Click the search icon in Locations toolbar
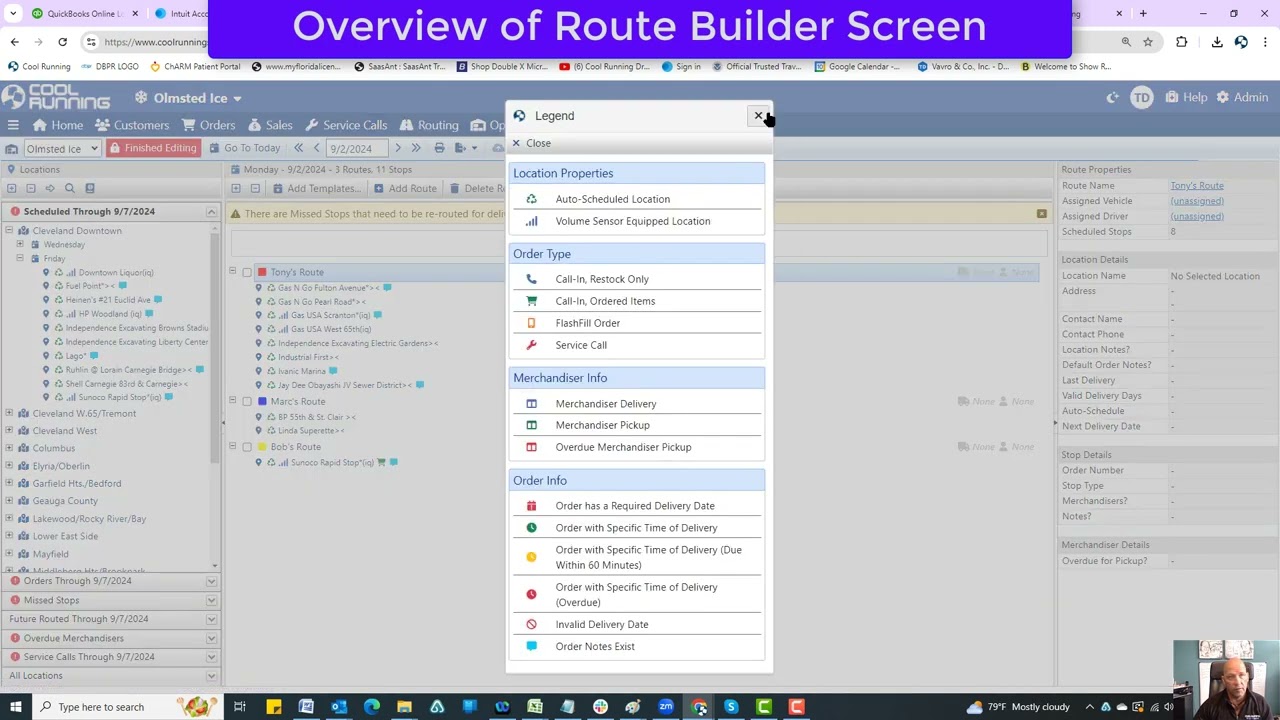The width and height of the screenshot is (1280, 720). (x=70, y=188)
